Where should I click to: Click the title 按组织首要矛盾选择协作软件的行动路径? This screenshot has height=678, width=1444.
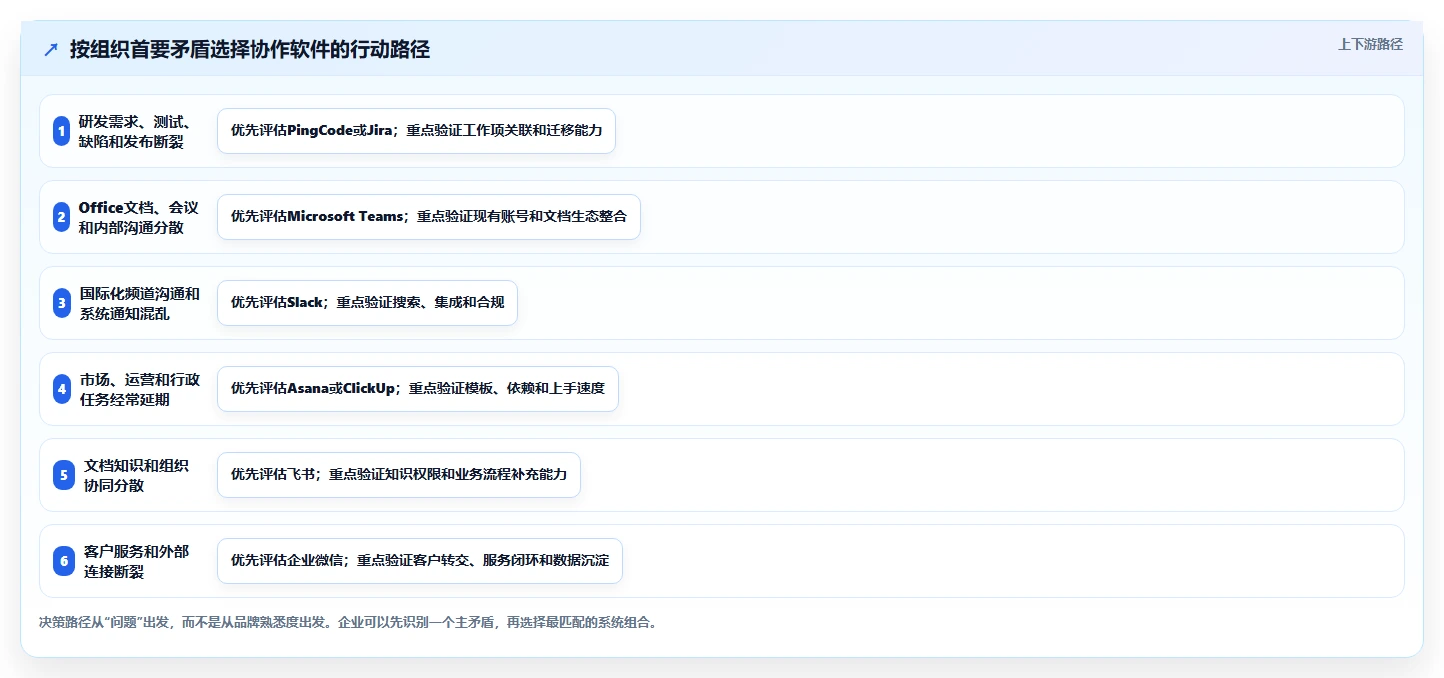pos(250,49)
